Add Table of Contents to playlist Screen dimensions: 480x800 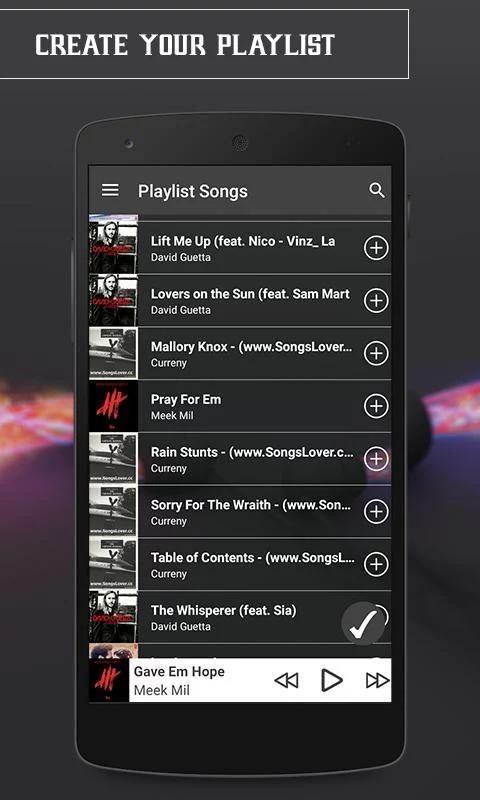click(376, 564)
